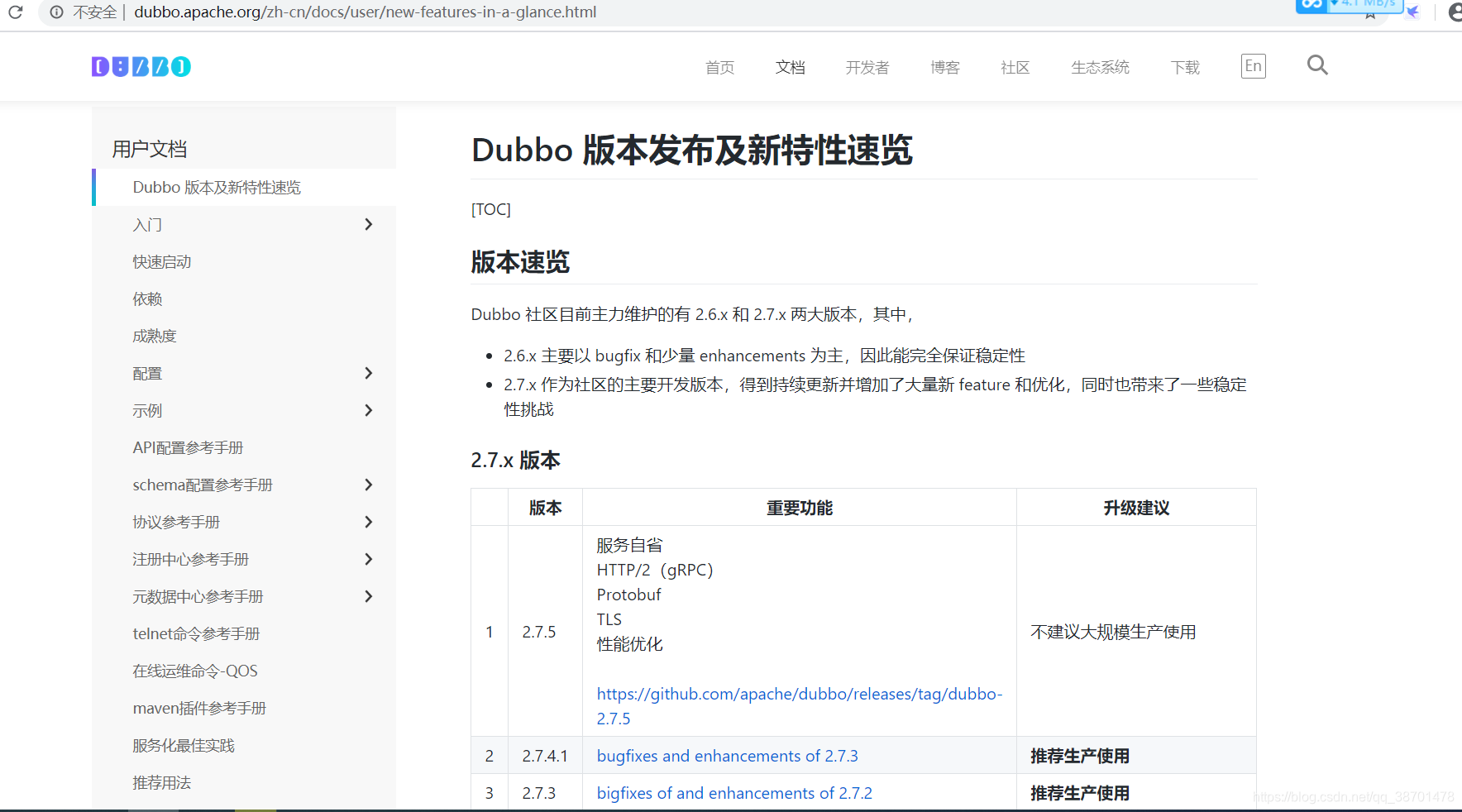
Task: Open 成熟度 in sidebar
Action: pos(155,336)
